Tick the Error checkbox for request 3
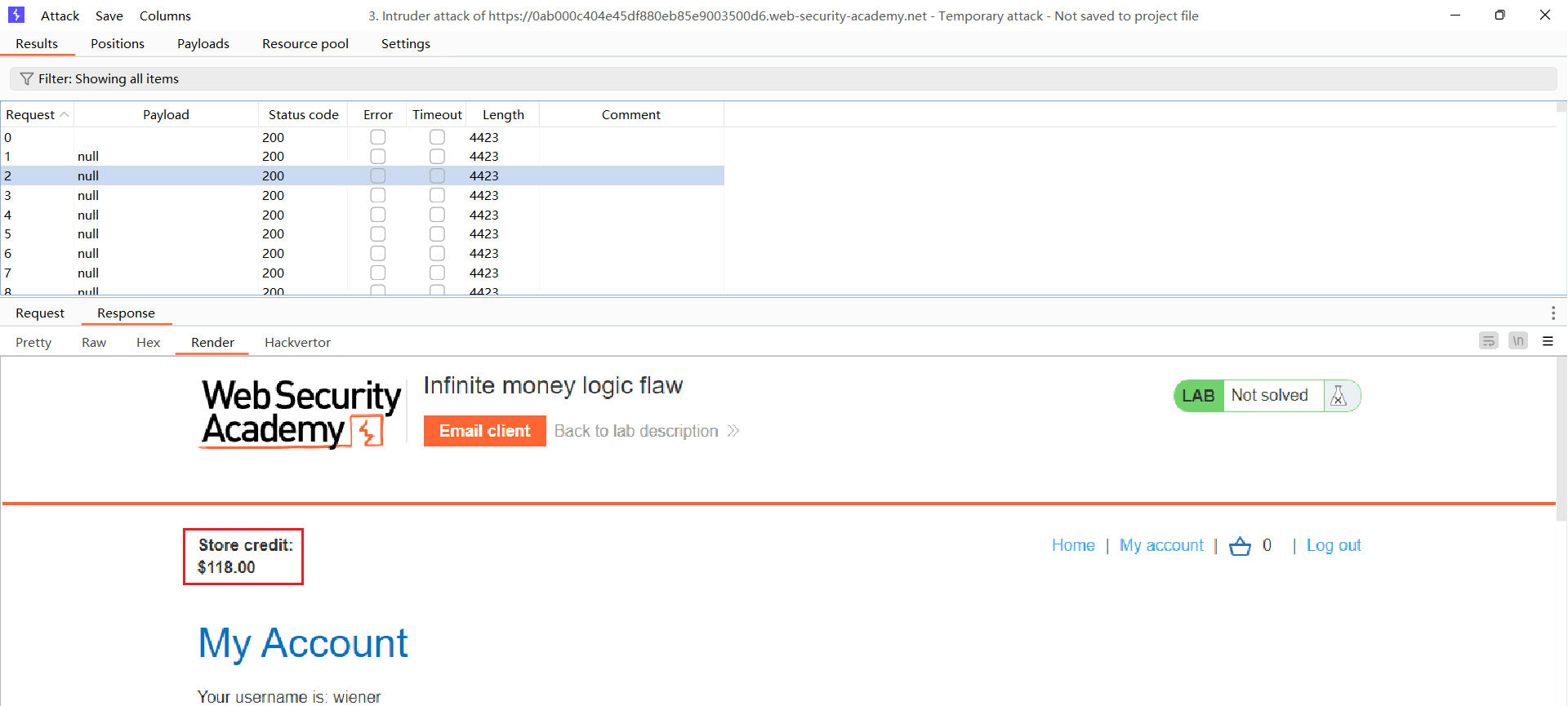The width and height of the screenshot is (1568, 706). tap(378, 195)
